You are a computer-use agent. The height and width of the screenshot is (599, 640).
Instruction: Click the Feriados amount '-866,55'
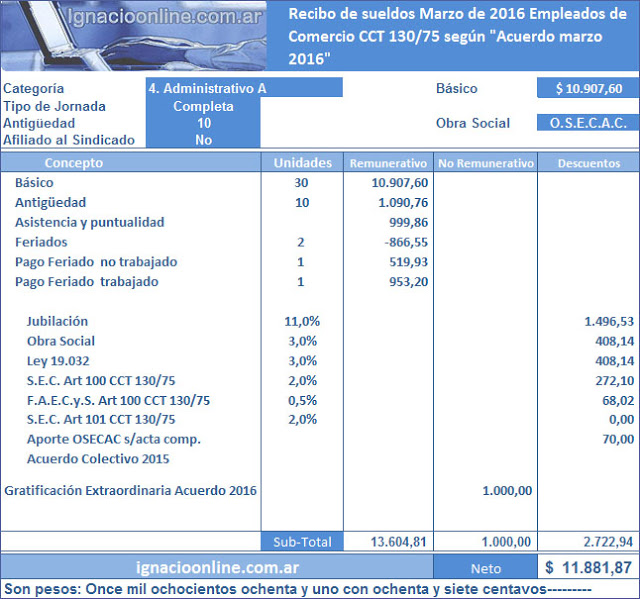(x=406, y=242)
